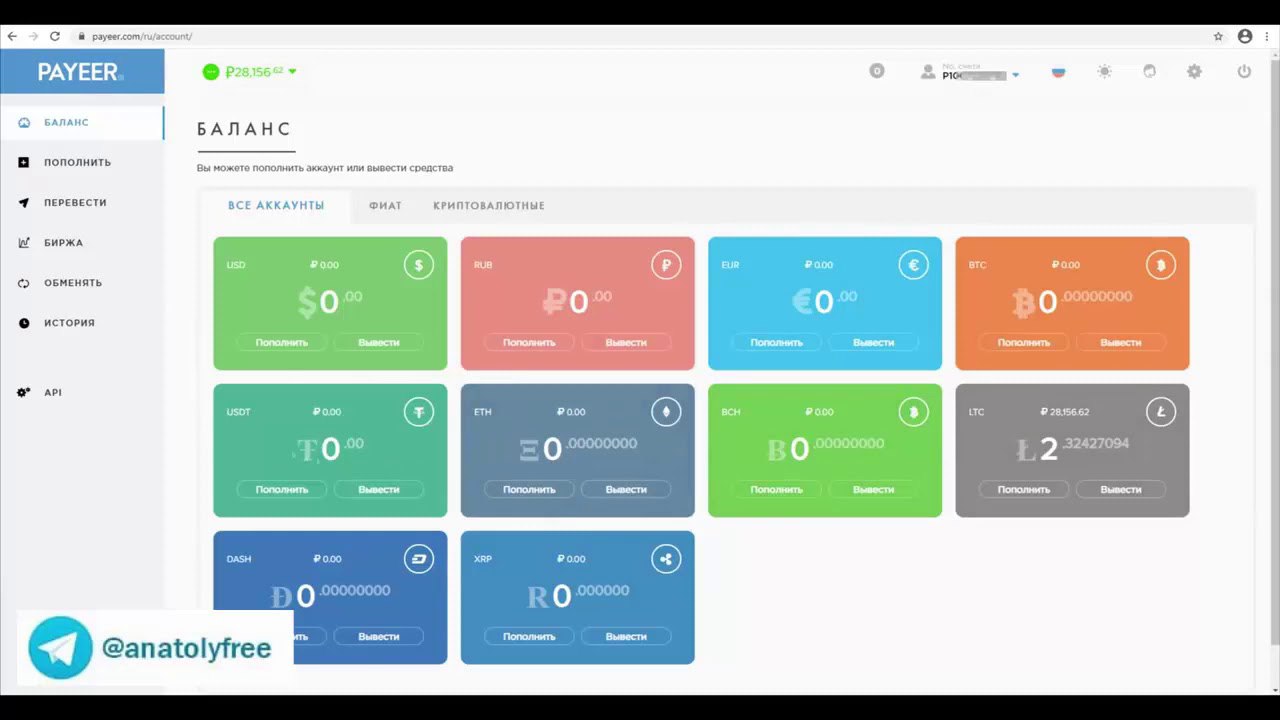Click Вывести on the BCH card
Image resolution: width=1280 pixels, height=720 pixels.
click(874, 489)
